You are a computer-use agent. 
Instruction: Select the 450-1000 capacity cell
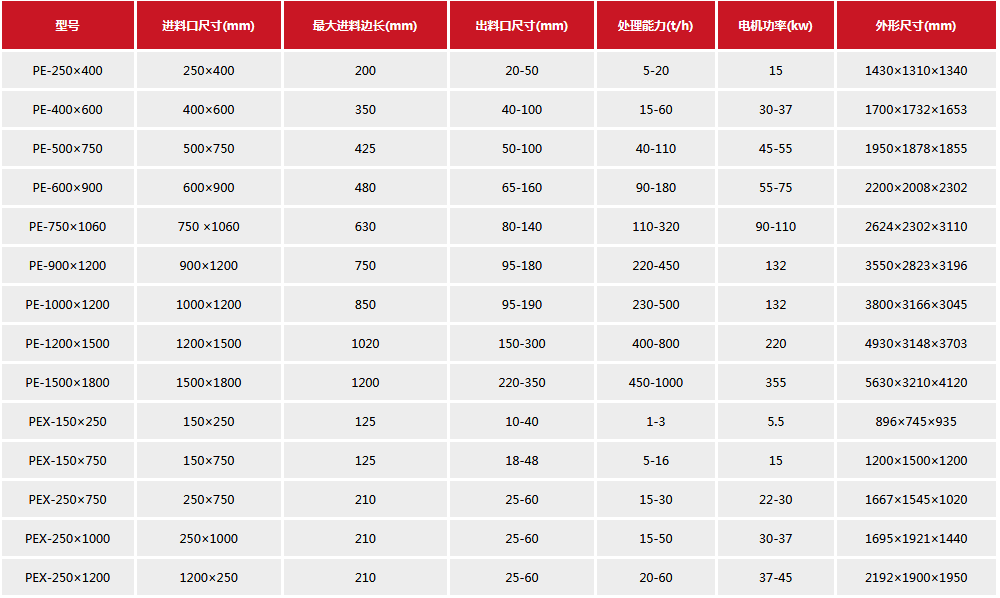point(655,383)
